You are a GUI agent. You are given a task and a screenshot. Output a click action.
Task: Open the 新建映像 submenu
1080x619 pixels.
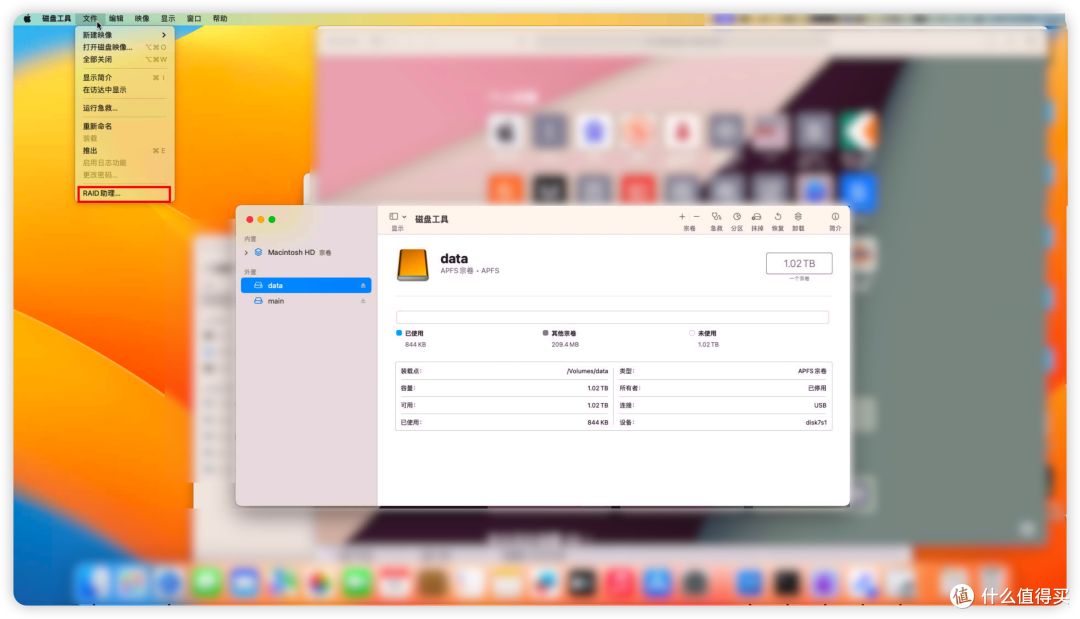124,35
